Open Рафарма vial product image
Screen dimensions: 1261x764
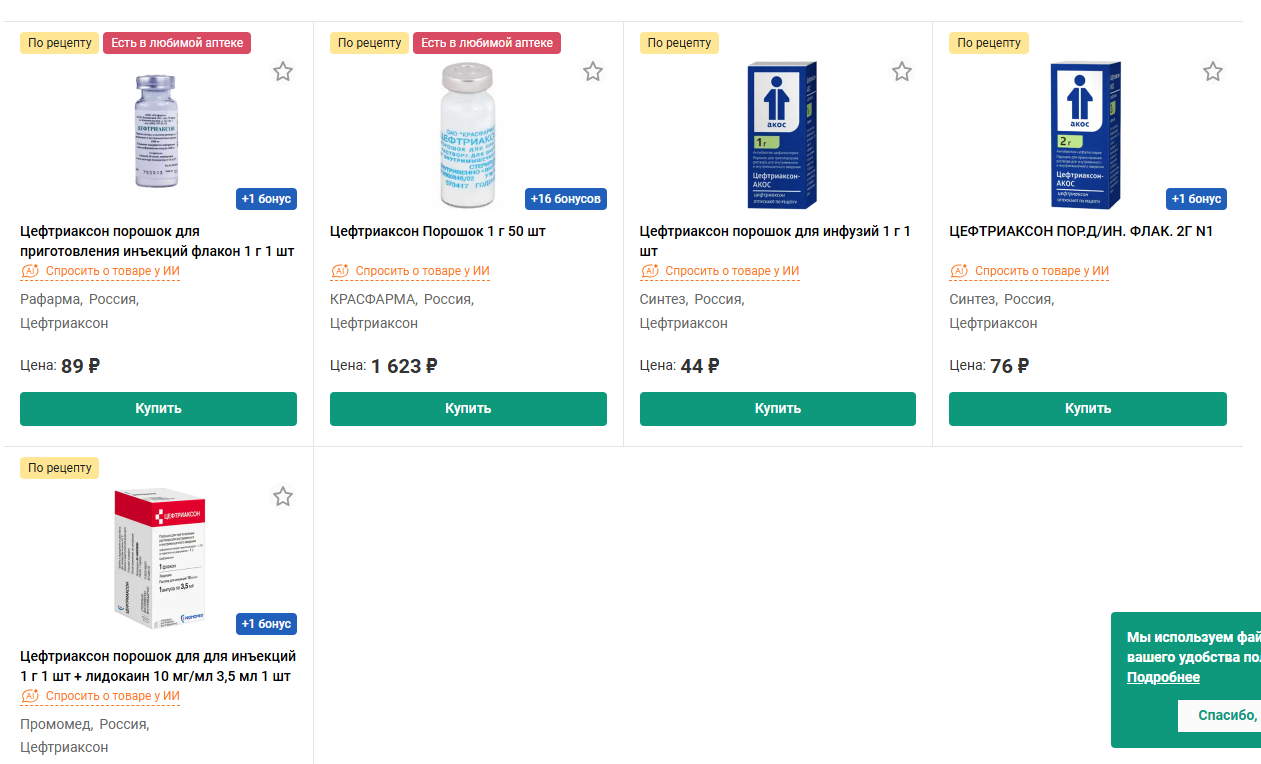158,130
